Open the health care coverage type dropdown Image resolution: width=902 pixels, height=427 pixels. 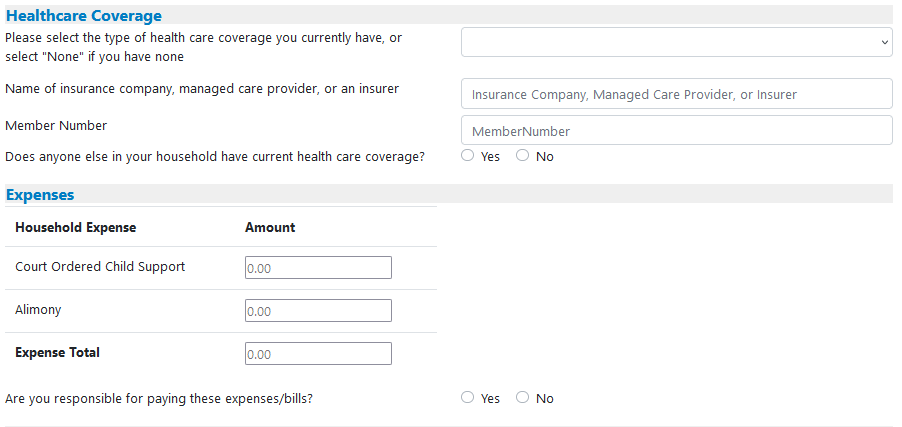coord(676,42)
